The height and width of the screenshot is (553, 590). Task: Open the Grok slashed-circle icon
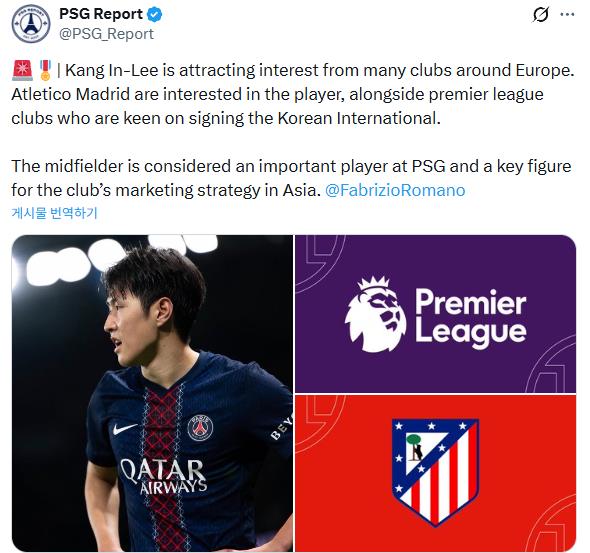coord(540,15)
